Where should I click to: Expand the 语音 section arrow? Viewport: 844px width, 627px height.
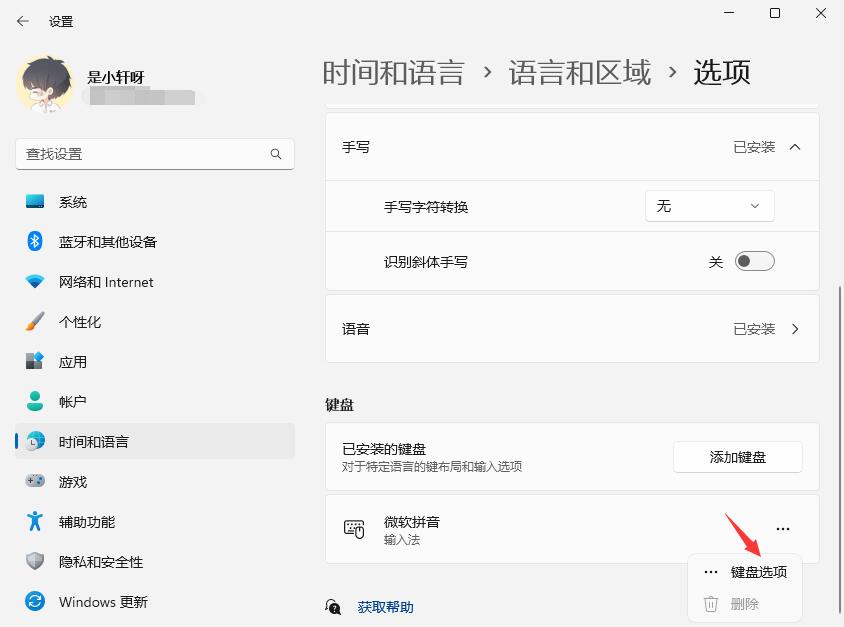click(x=795, y=329)
